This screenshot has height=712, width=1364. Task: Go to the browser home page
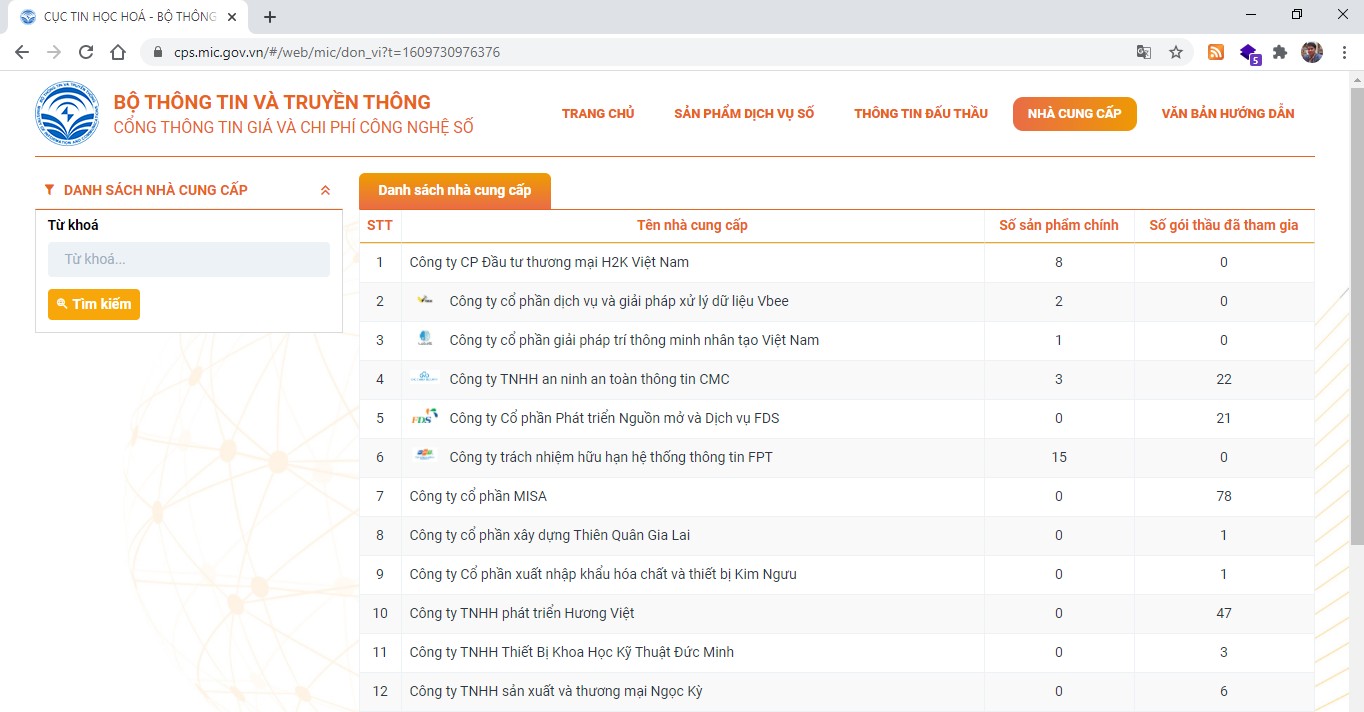tap(118, 52)
